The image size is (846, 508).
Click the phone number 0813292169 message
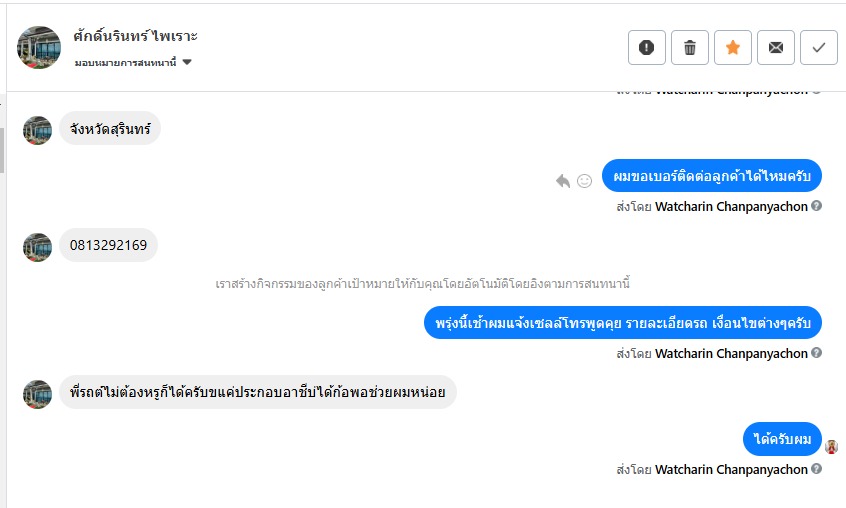tap(108, 246)
